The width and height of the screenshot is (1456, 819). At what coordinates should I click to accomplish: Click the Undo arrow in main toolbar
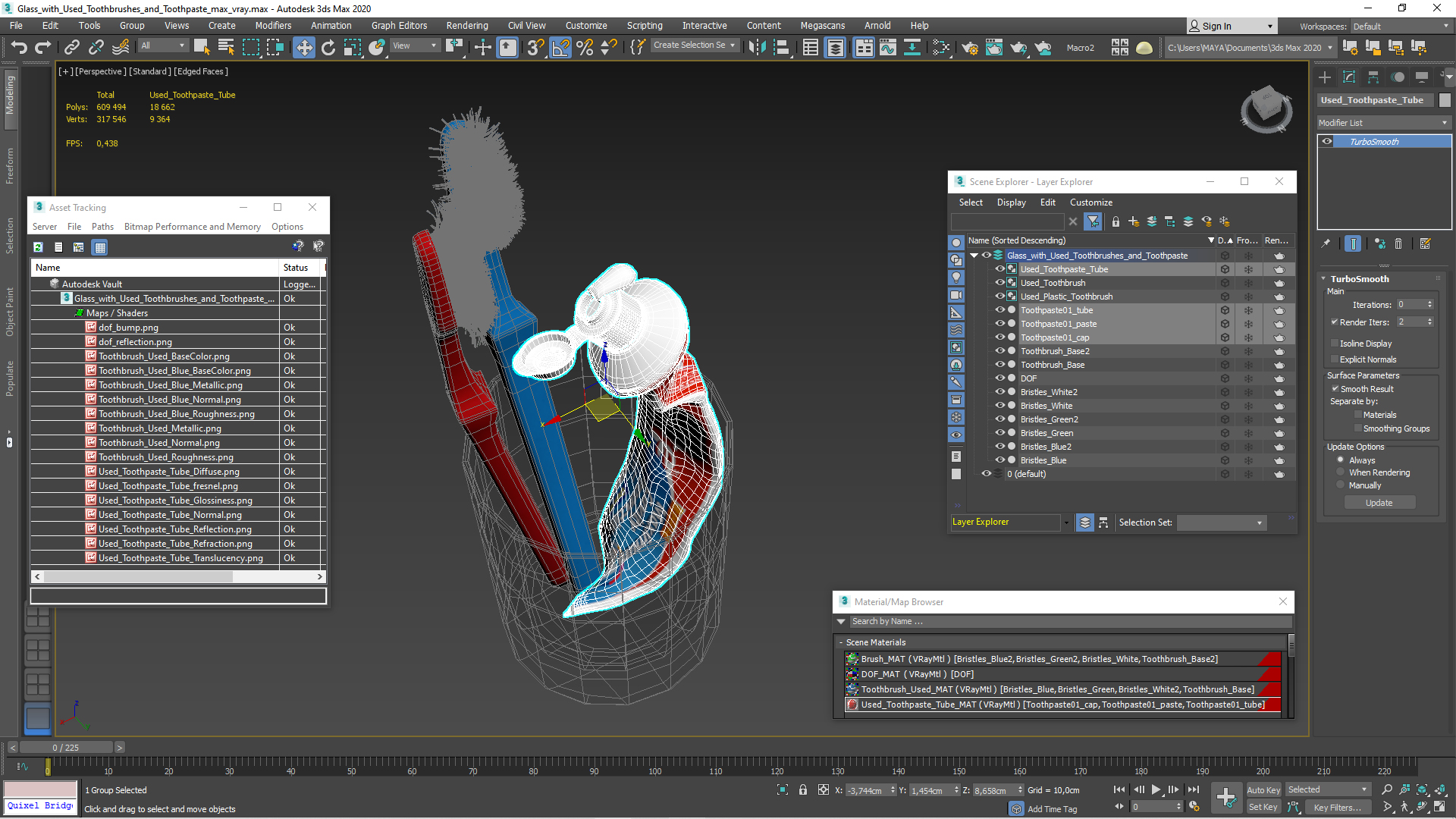pyautogui.click(x=19, y=47)
